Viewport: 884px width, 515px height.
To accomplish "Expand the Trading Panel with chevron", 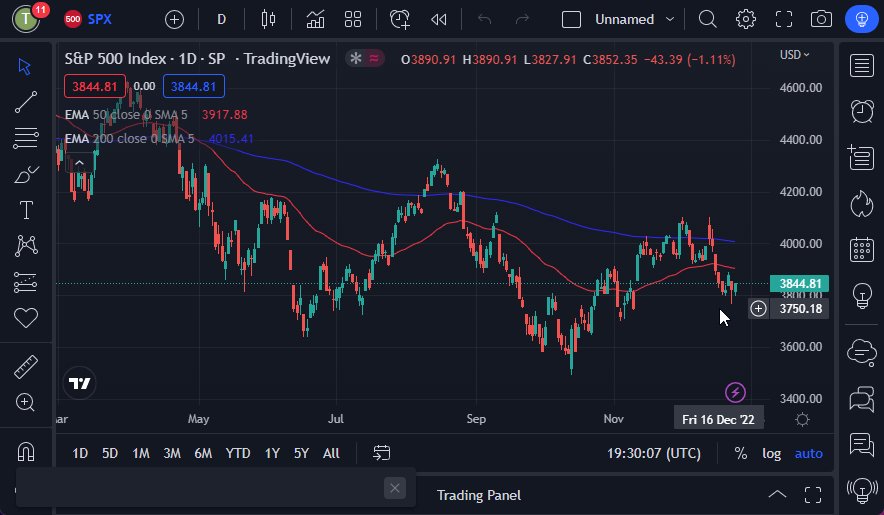I will (x=777, y=494).
